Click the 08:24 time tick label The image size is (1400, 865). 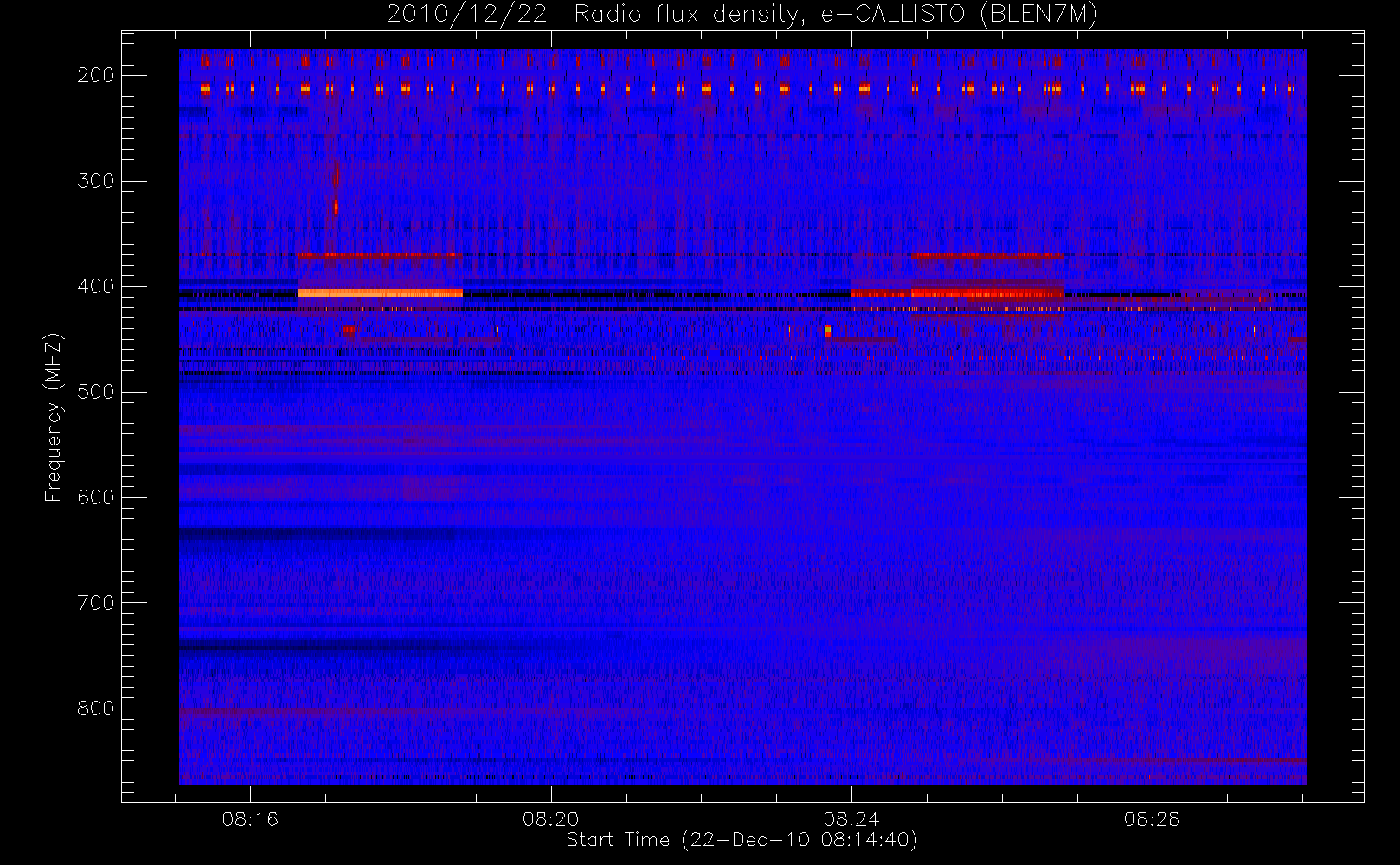[x=851, y=819]
